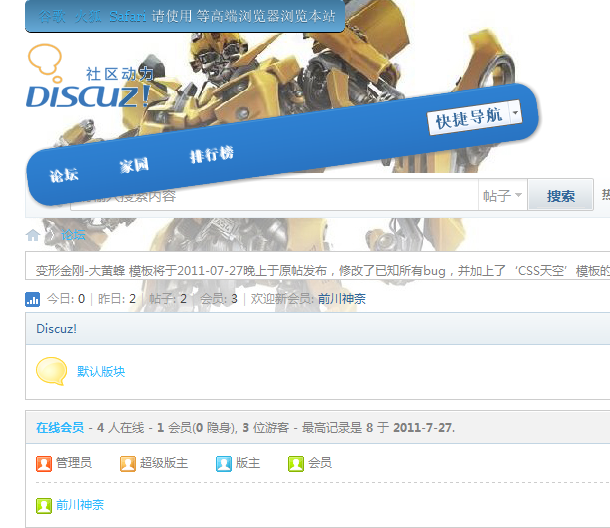This screenshot has height=528, width=610.
Task: Click the 论坛 breadcrumb link
Action: 73,235
